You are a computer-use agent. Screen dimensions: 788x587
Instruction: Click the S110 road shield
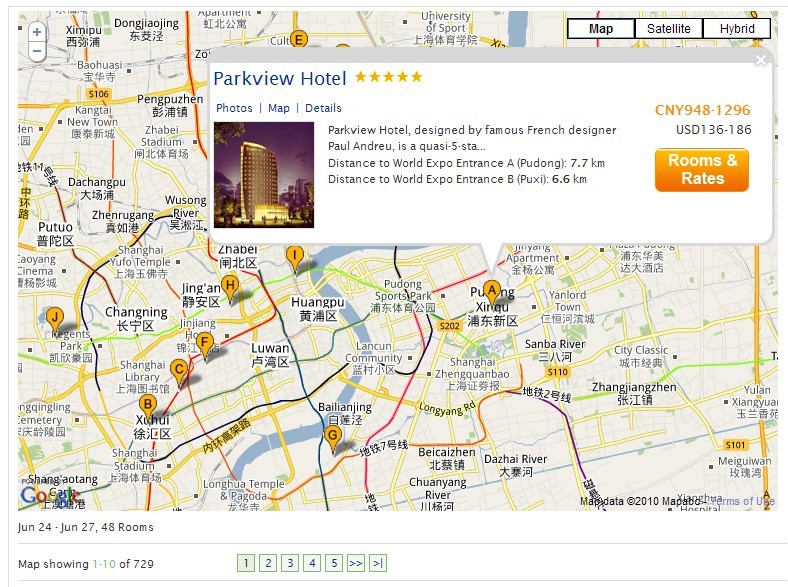(557, 372)
